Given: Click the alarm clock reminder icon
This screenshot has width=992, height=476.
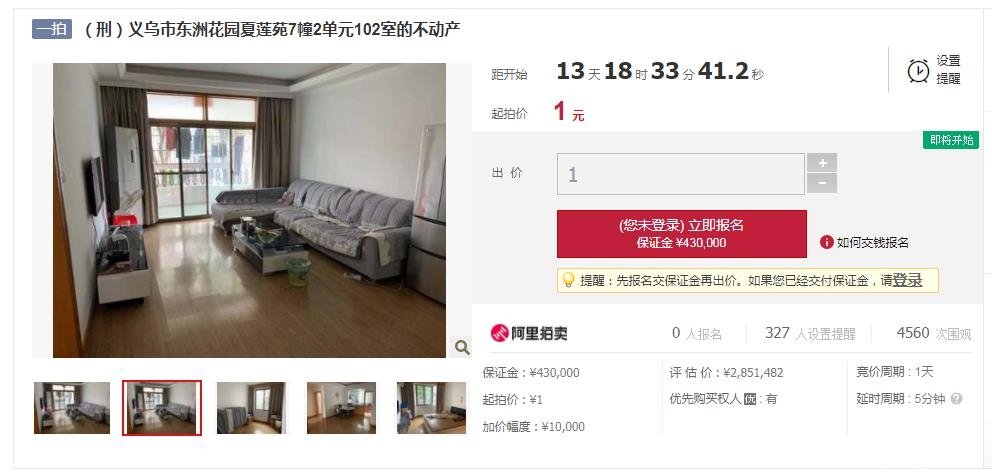Looking at the screenshot, I should pyautogui.click(x=918, y=71).
